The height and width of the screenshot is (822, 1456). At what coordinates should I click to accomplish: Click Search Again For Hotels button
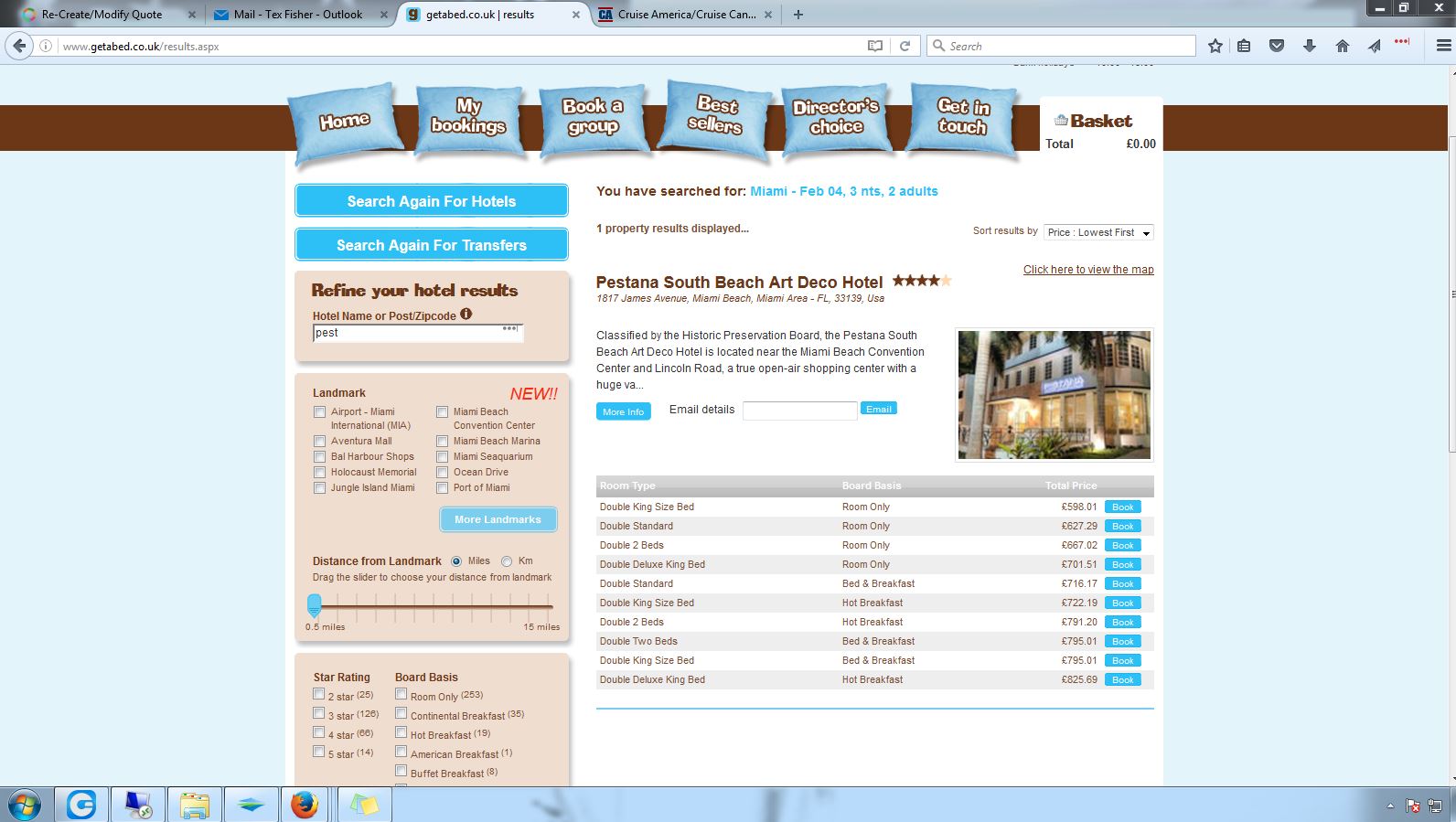(432, 201)
